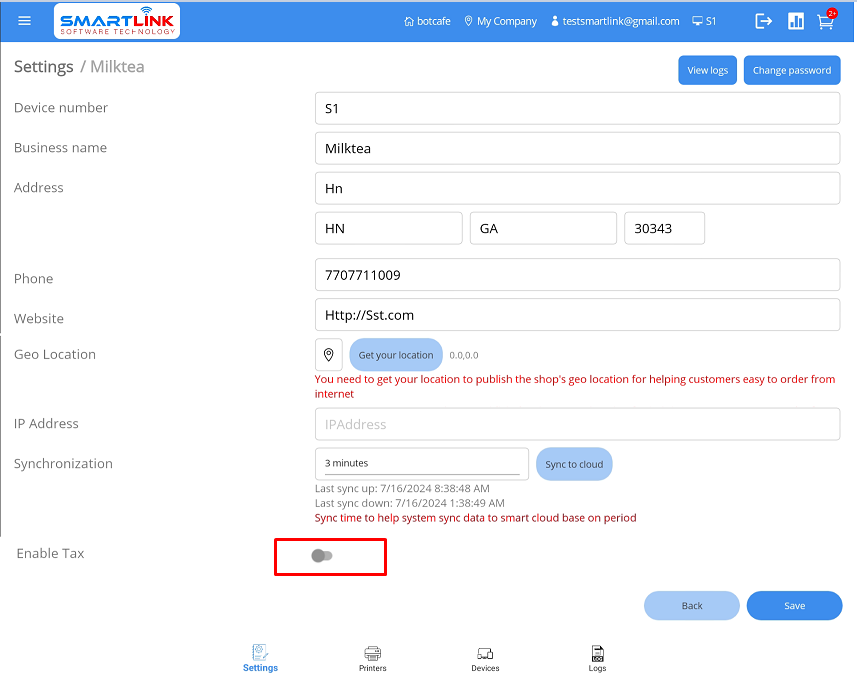Viewport: 857px width, 696px height.
Task: Click the Change password button
Action: pyautogui.click(x=792, y=71)
